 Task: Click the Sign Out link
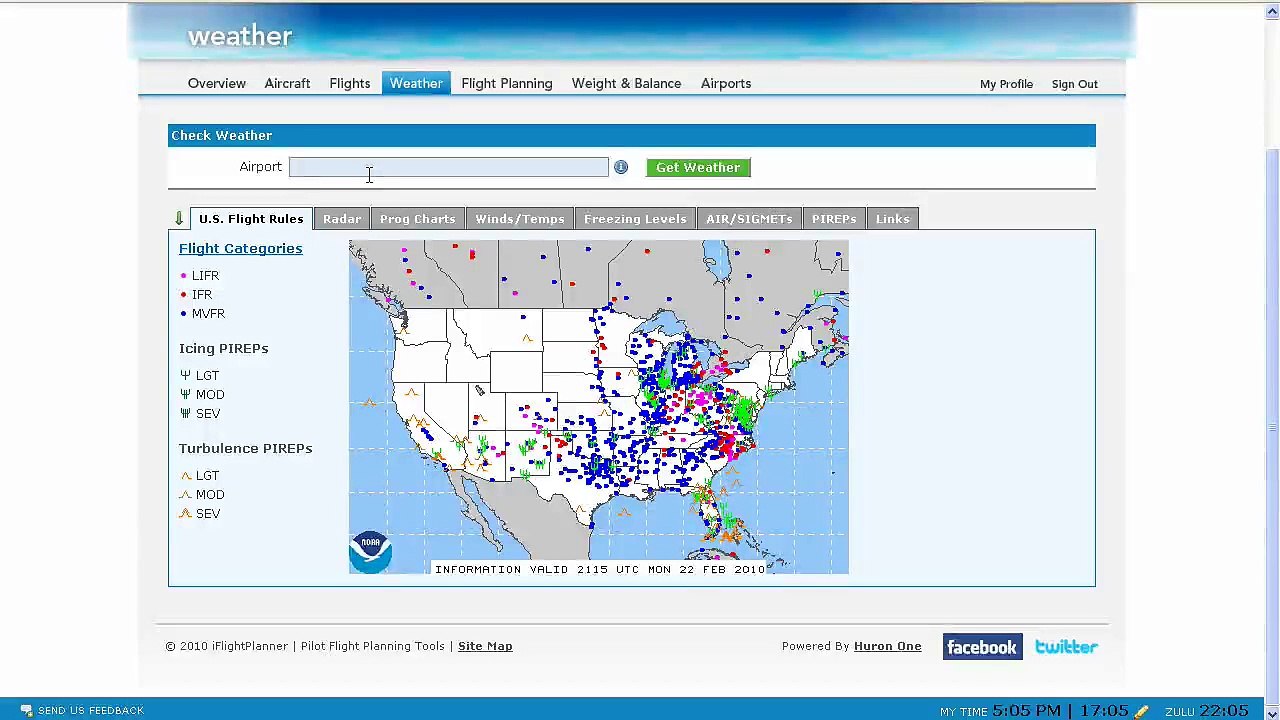[x=1074, y=84]
